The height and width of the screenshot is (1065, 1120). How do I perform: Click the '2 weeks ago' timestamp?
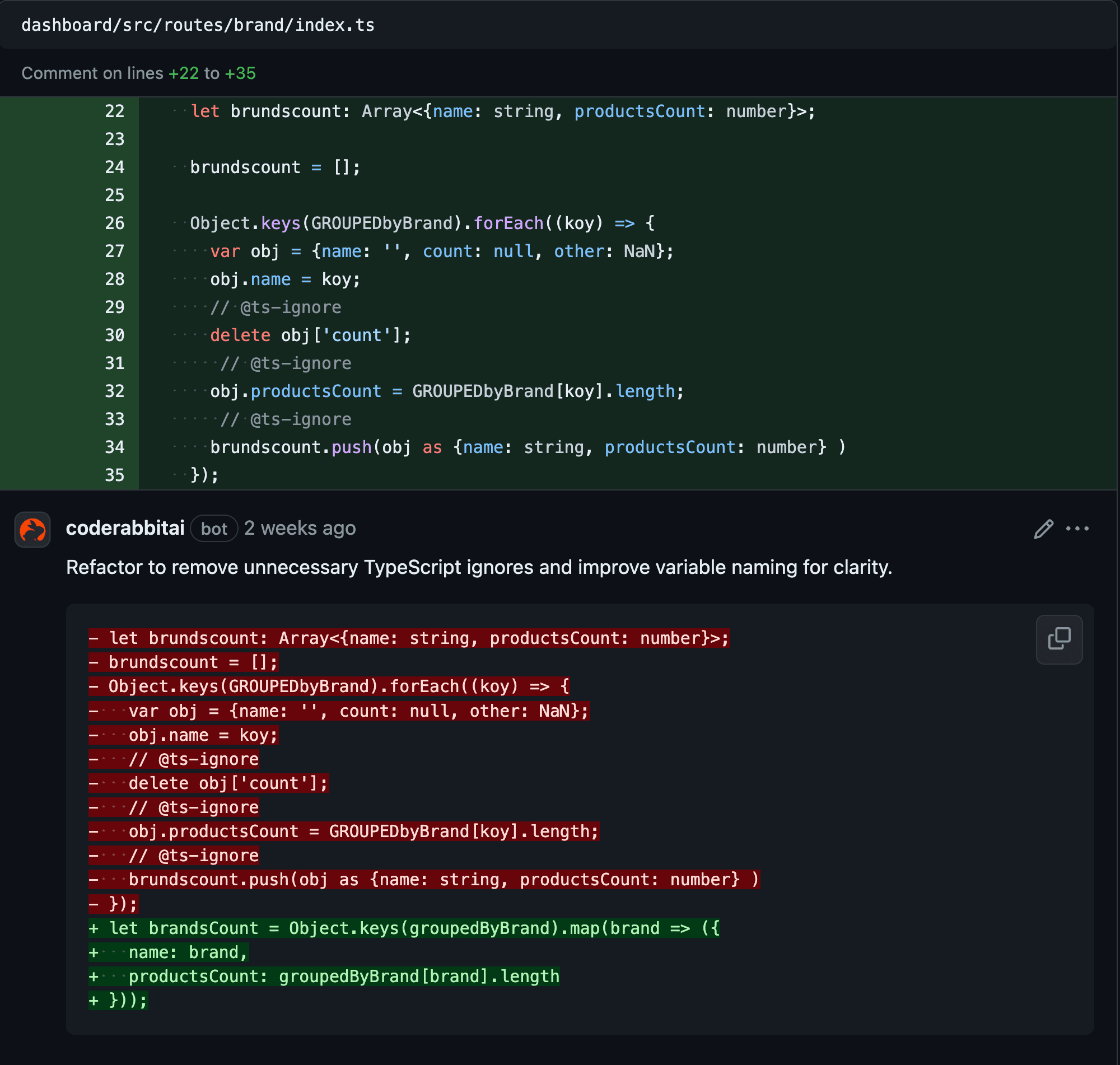click(300, 528)
